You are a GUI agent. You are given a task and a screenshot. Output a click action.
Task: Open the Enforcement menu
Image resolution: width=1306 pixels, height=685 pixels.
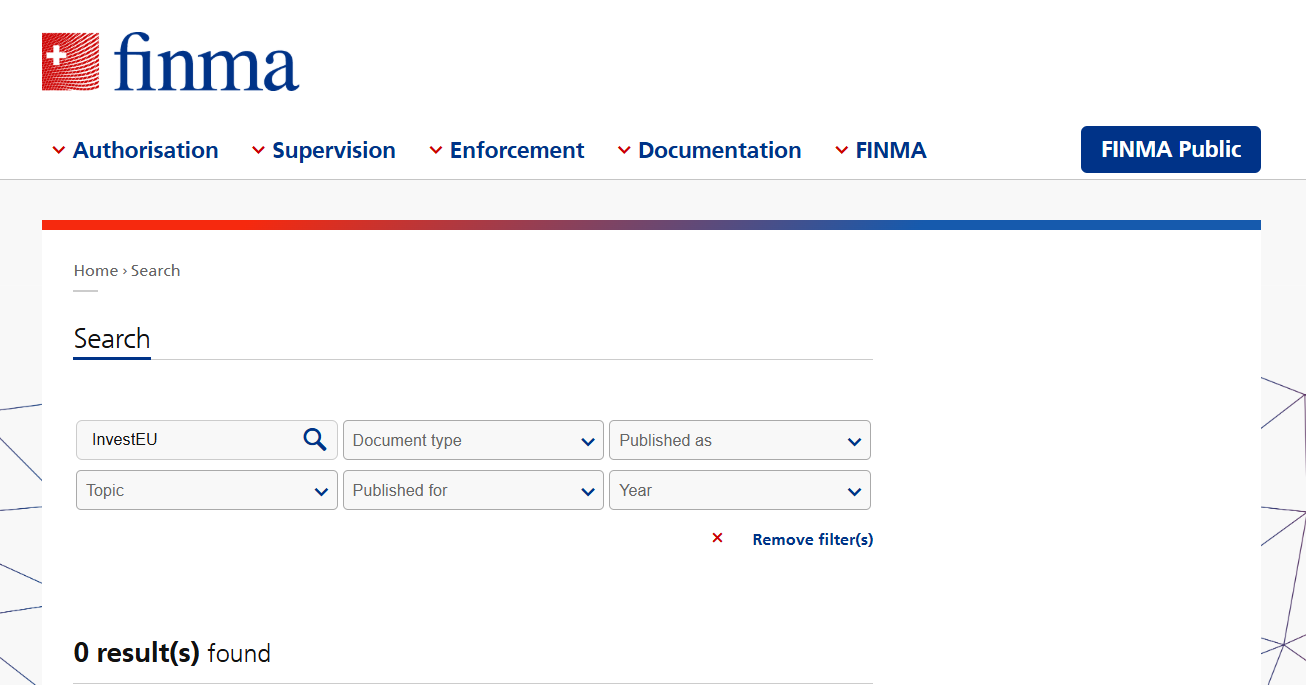coord(516,151)
